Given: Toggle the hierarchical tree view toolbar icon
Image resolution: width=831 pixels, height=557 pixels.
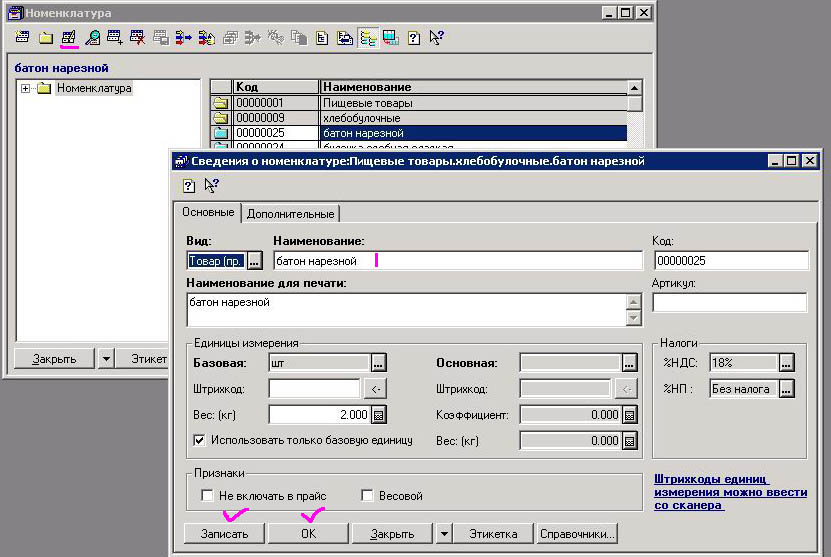Looking at the screenshot, I should [367, 39].
